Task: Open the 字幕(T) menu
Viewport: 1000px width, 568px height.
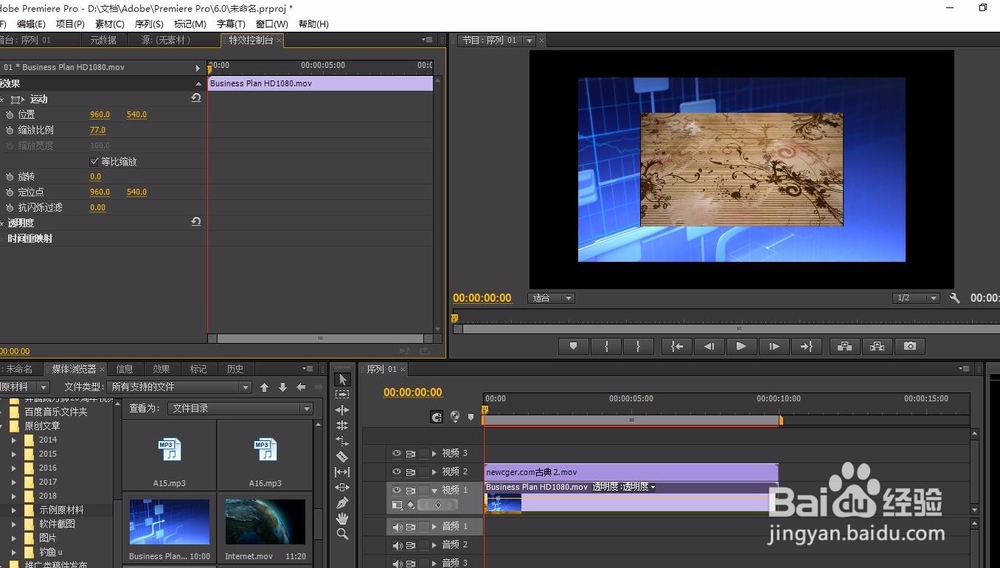Action: coord(231,24)
